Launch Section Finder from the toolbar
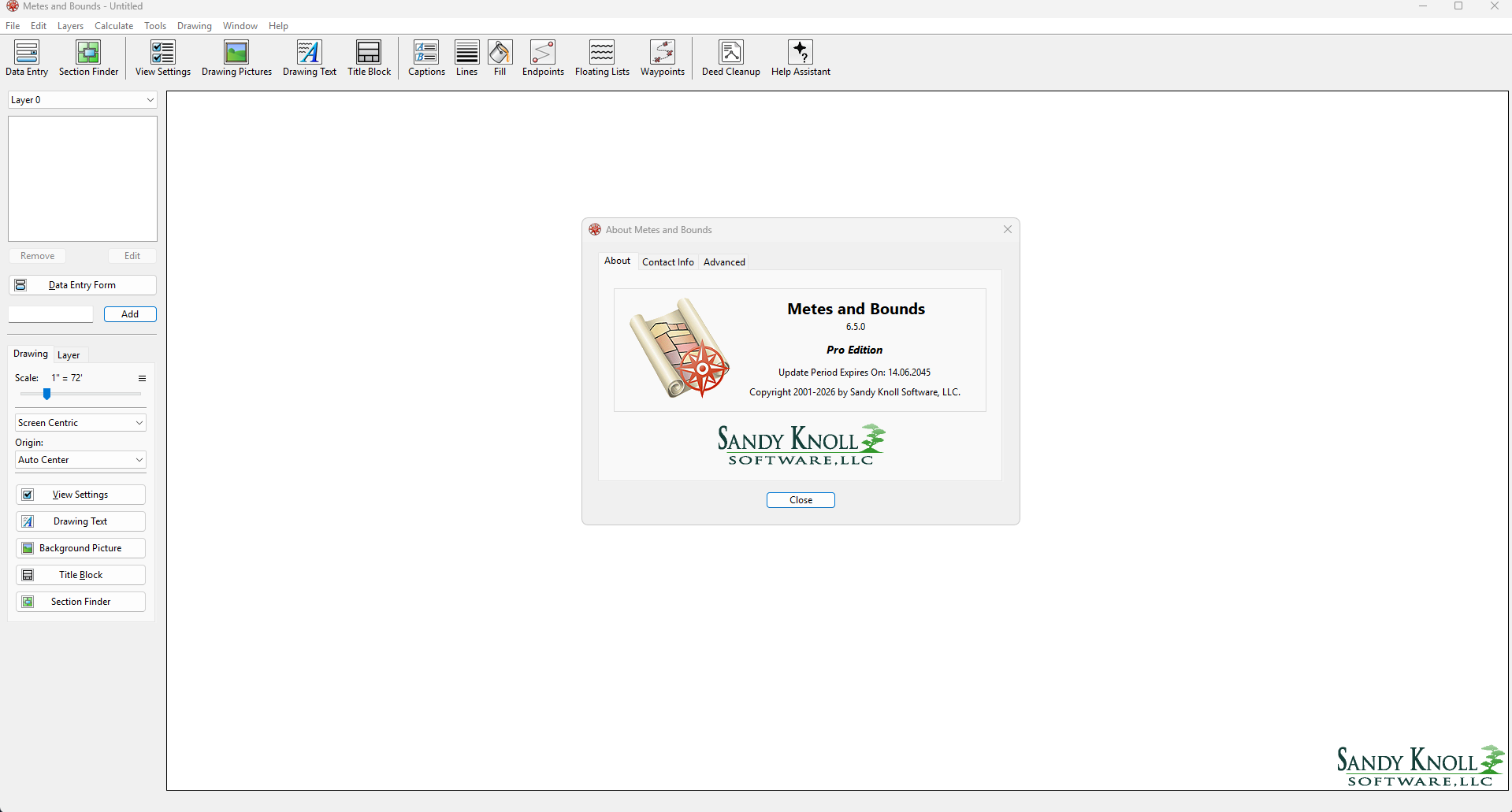The image size is (1512, 812). point(88,58)
